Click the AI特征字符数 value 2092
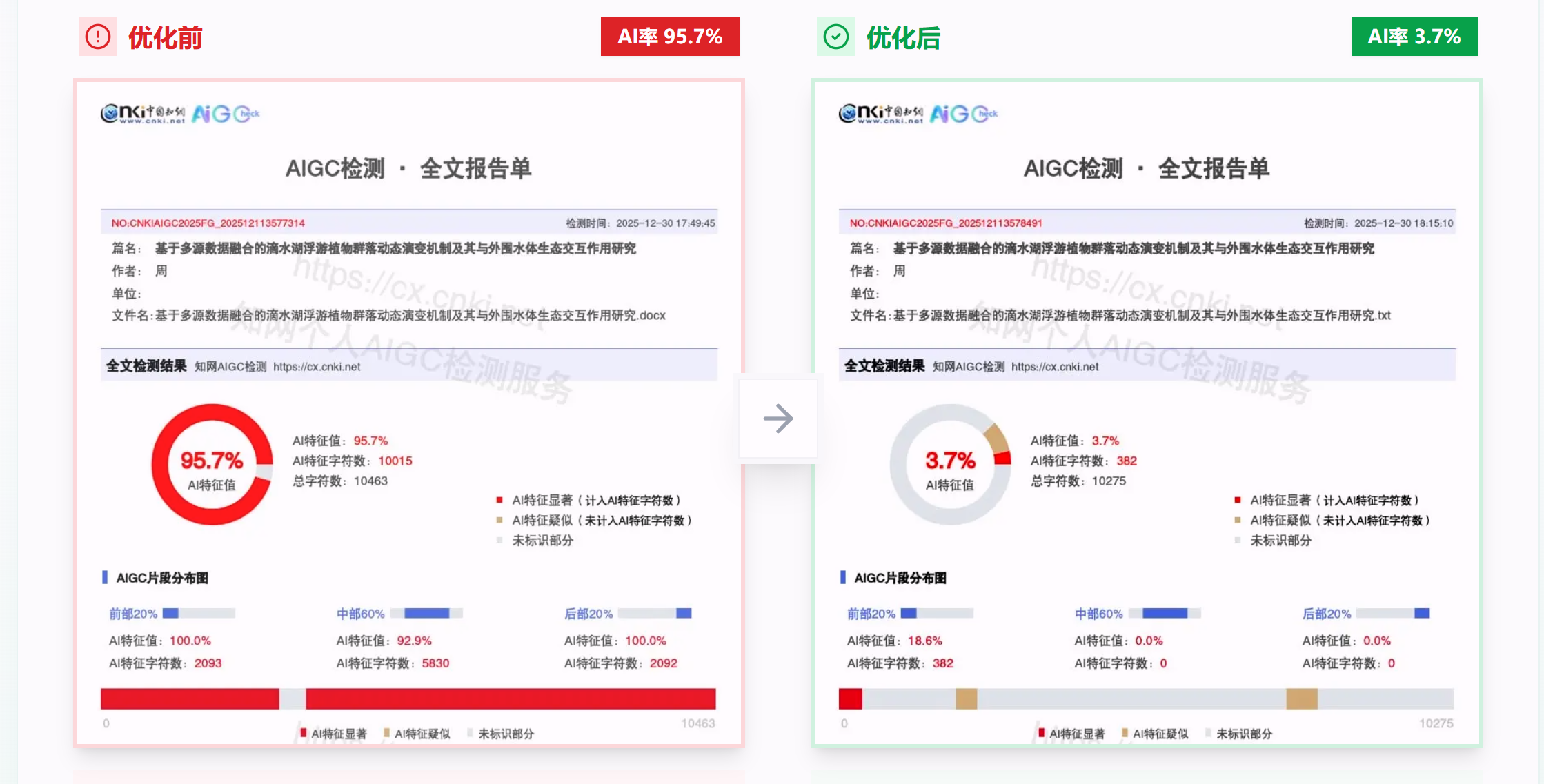1544x784 pixels. pos(664,663)
